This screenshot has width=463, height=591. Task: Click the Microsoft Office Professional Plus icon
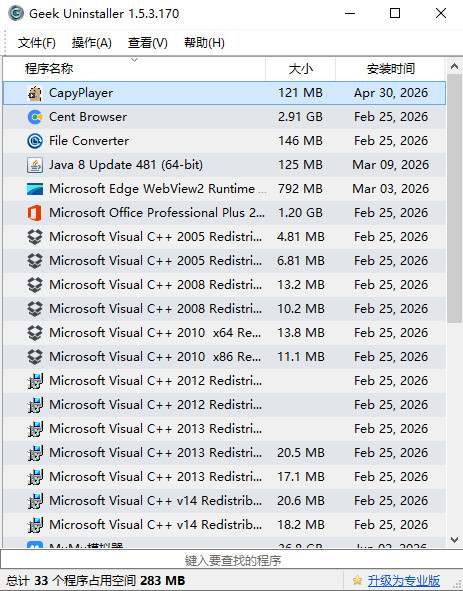pyautogui.click(x=35, y=213)
